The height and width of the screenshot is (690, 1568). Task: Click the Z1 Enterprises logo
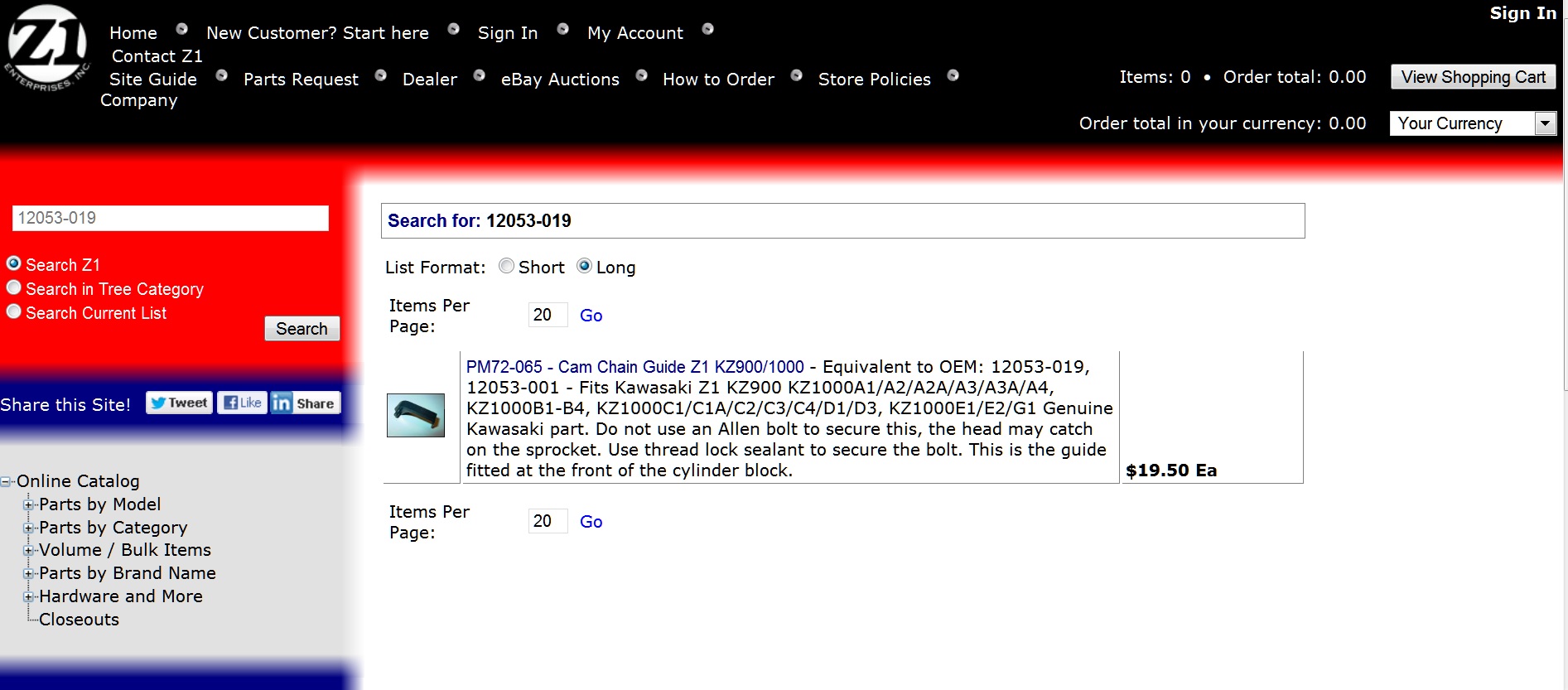coord(48,48)
